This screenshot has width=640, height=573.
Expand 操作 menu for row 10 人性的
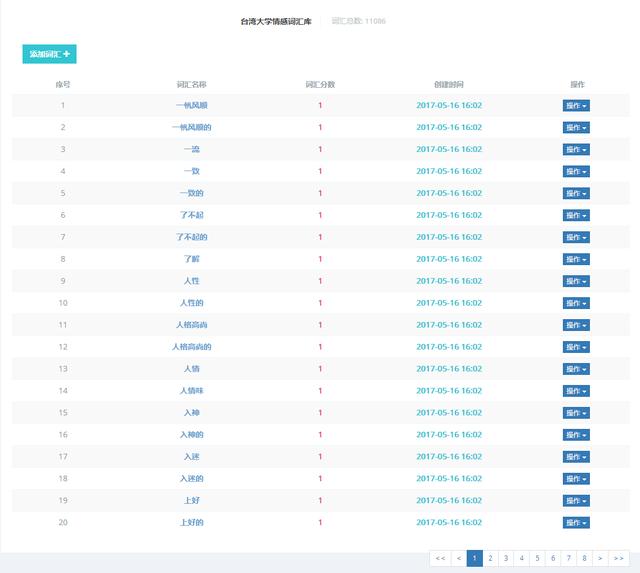tap(576, 303)
